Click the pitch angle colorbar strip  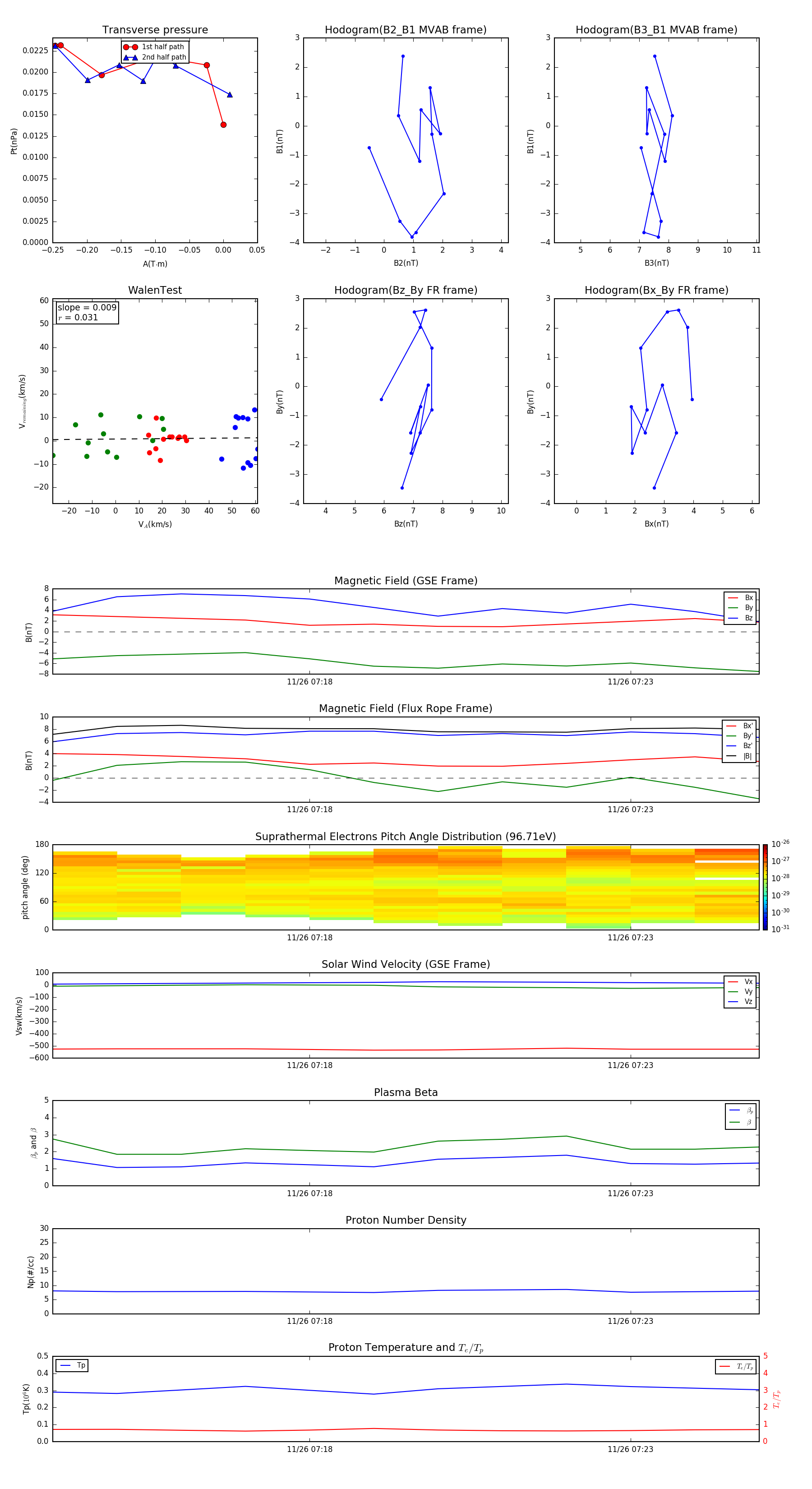pos(765,887)
